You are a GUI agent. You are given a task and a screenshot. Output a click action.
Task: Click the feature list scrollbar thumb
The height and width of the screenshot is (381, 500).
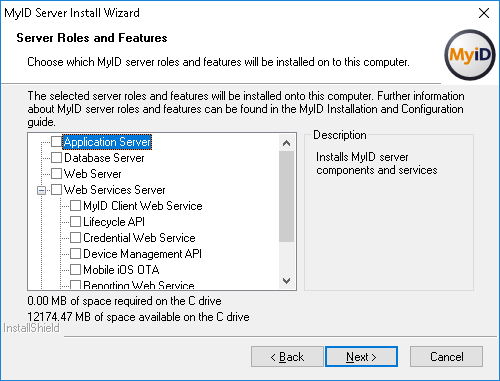[x=286, y=196]
